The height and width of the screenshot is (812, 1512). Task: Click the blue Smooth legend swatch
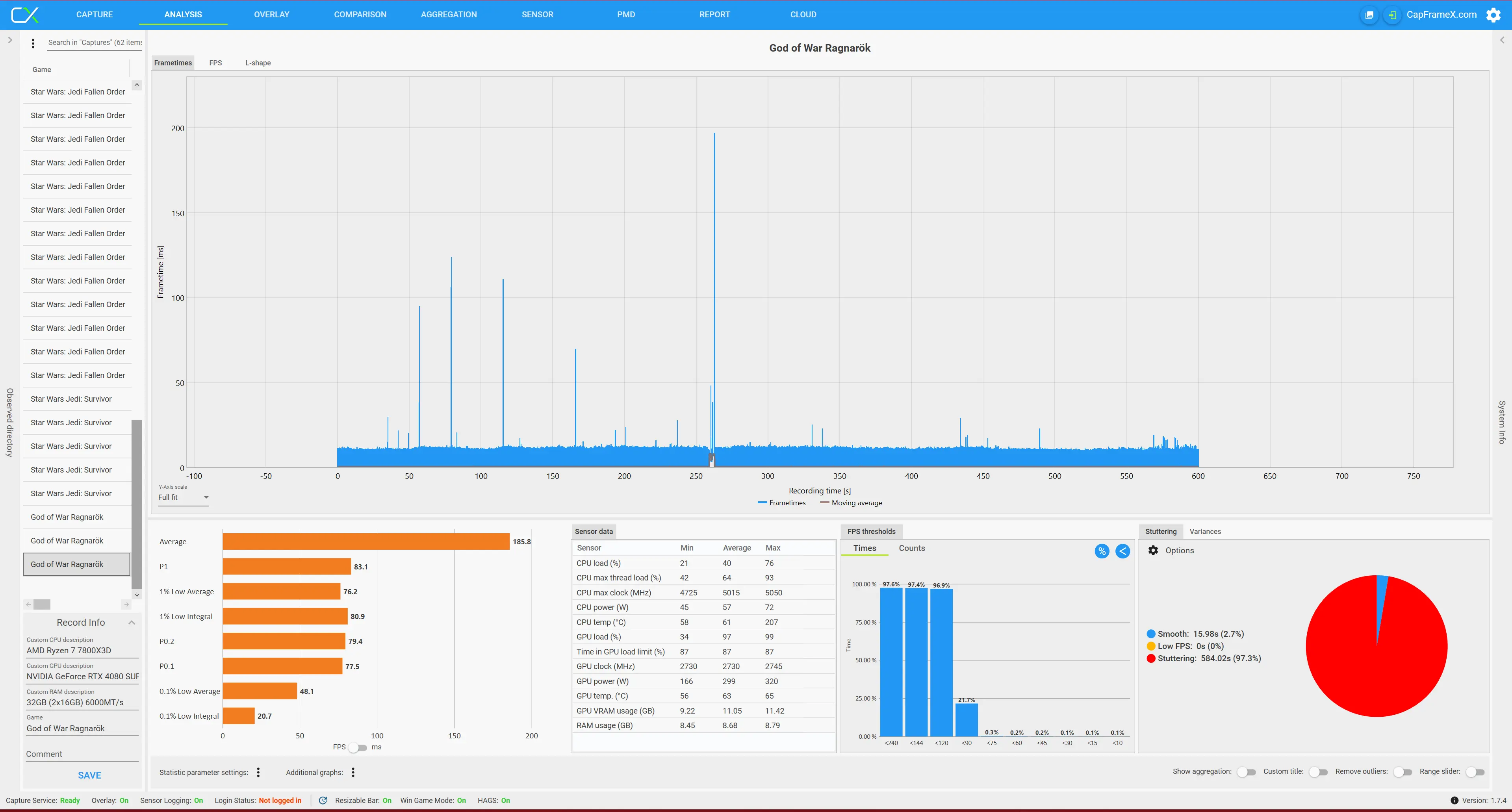(1151, 634)
